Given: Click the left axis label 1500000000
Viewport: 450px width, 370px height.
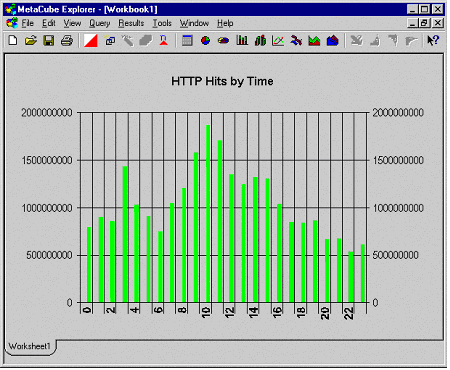Looking at the screenshot, I should pyautogui.click(x=47, y=160).
